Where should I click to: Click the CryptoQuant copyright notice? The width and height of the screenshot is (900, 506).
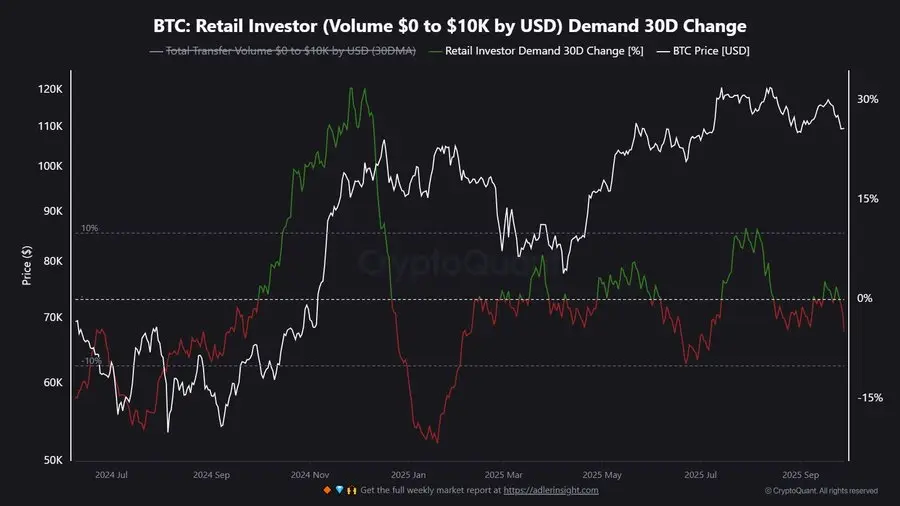click(x=821, y=491)
